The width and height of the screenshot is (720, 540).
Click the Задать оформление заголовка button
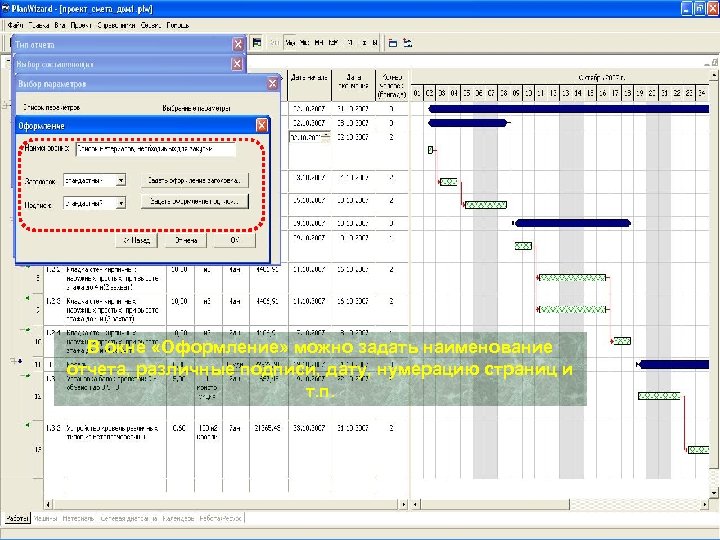pos(195,180)
